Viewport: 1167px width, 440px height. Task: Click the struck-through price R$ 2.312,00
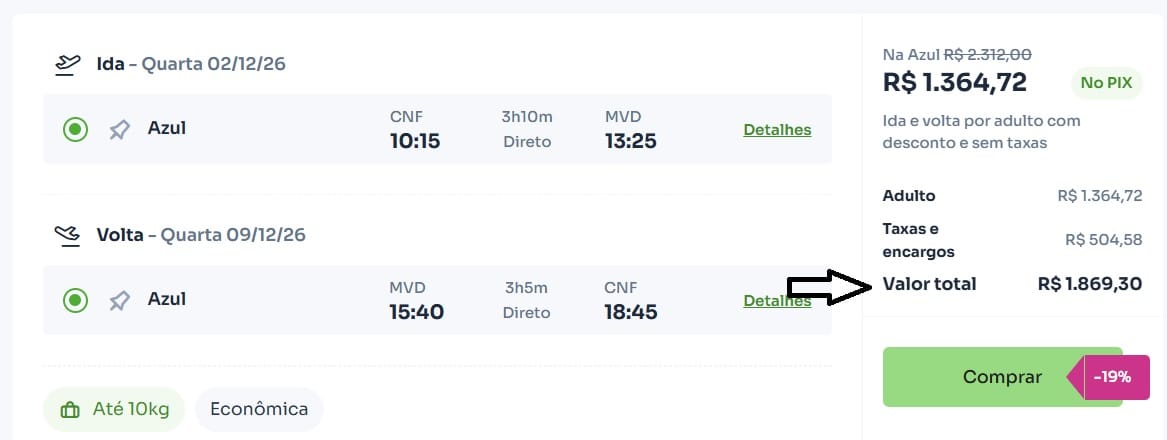(988, 55)
